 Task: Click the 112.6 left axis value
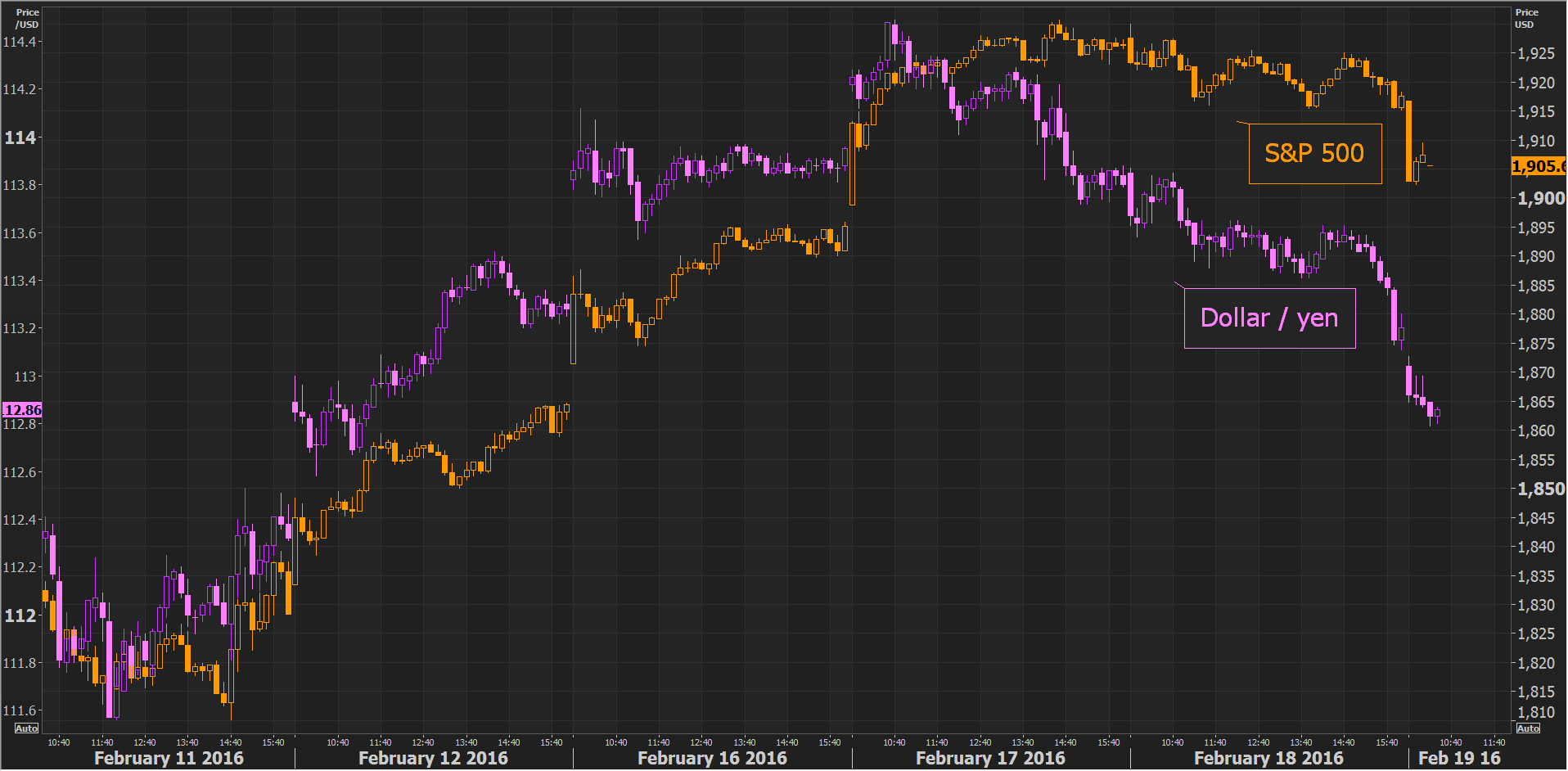click(20, 472)
